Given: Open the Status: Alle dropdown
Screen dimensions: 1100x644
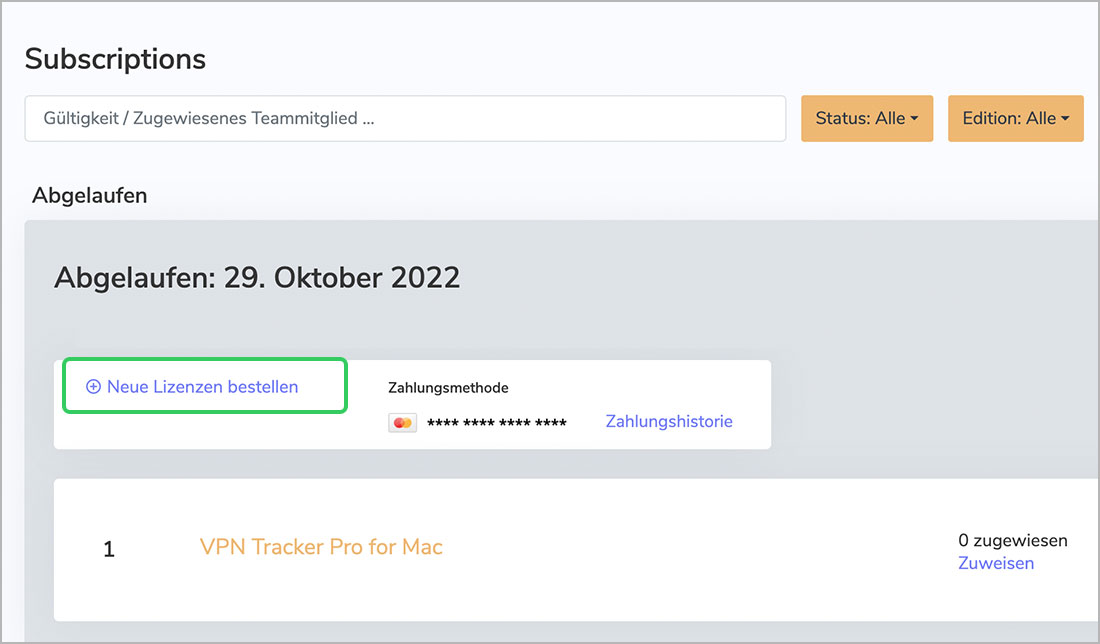Looking at the screenshot, I should click(866, 118).
